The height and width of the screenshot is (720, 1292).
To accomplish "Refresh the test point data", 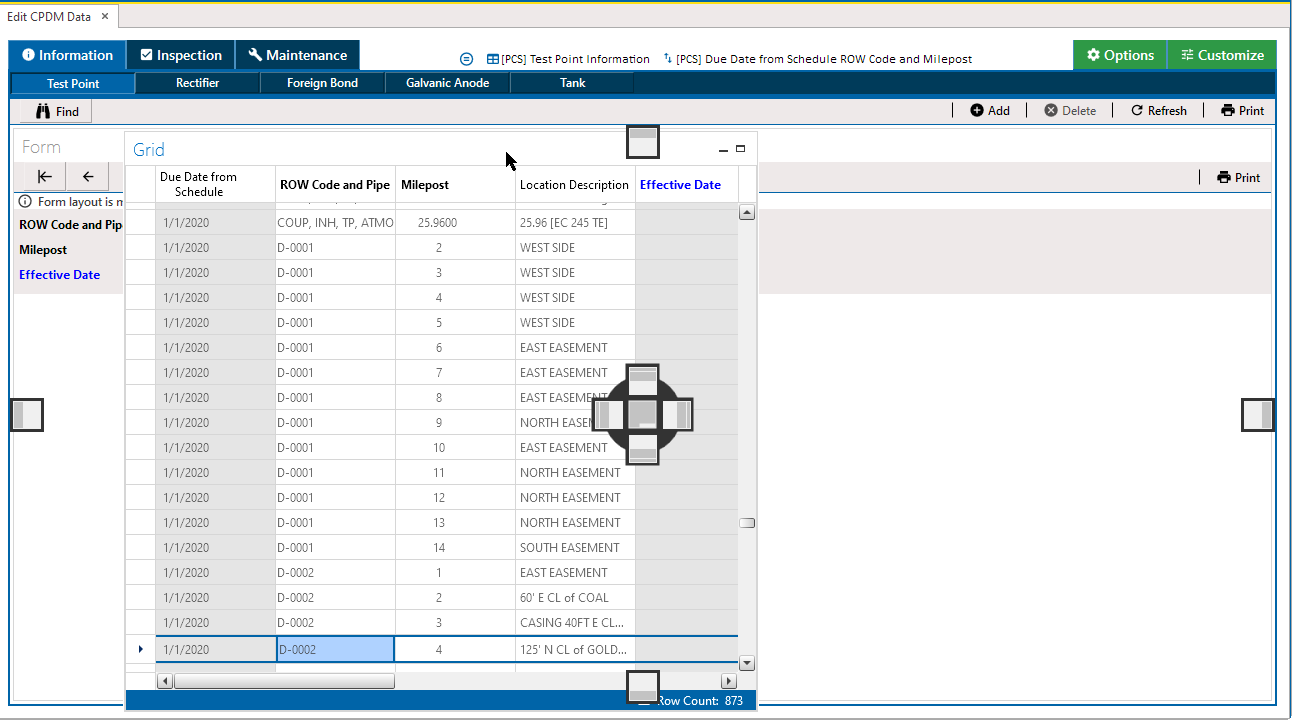I will pos(1158,111).
